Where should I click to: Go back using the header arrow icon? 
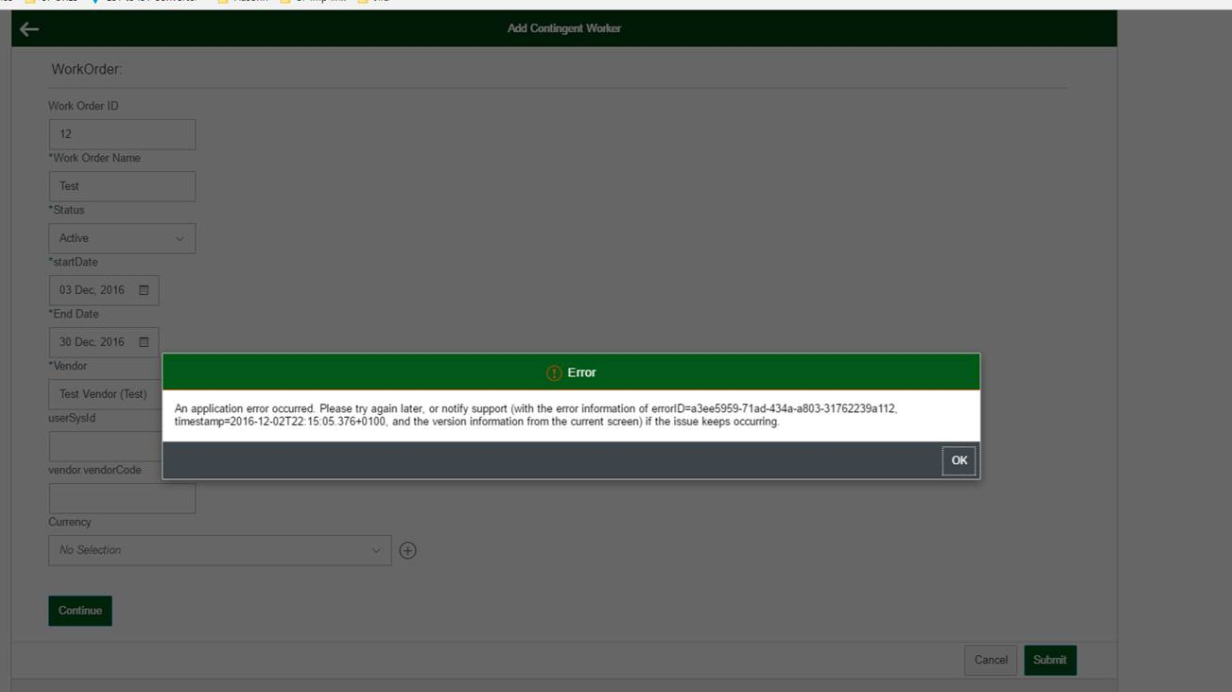[x=29, y=29]
